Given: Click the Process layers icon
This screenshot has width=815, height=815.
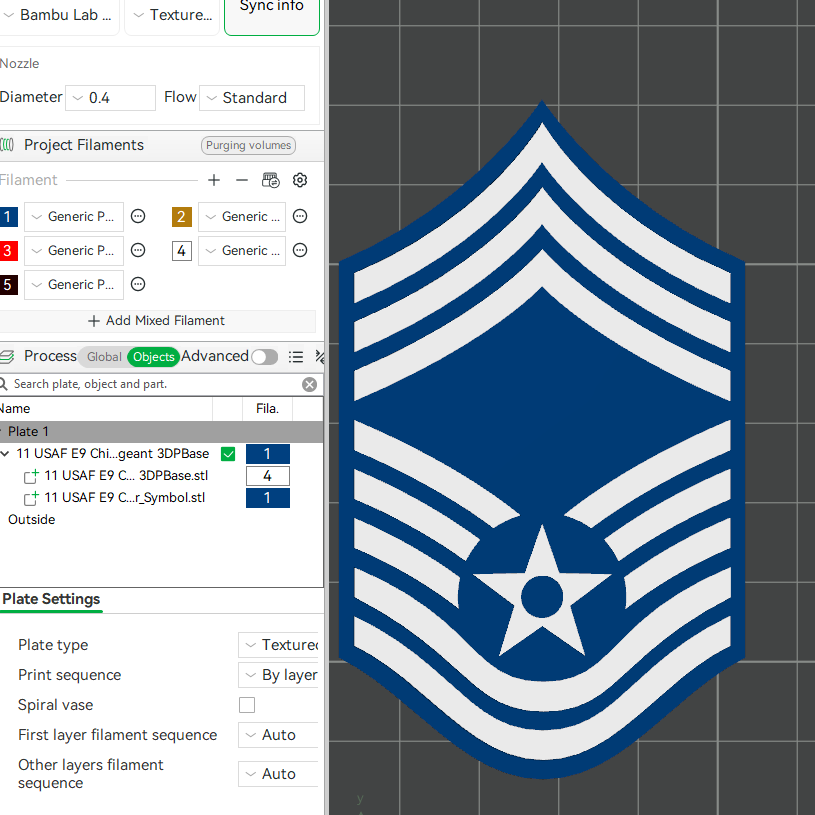Looking at the screenshot, I should 6,357.
